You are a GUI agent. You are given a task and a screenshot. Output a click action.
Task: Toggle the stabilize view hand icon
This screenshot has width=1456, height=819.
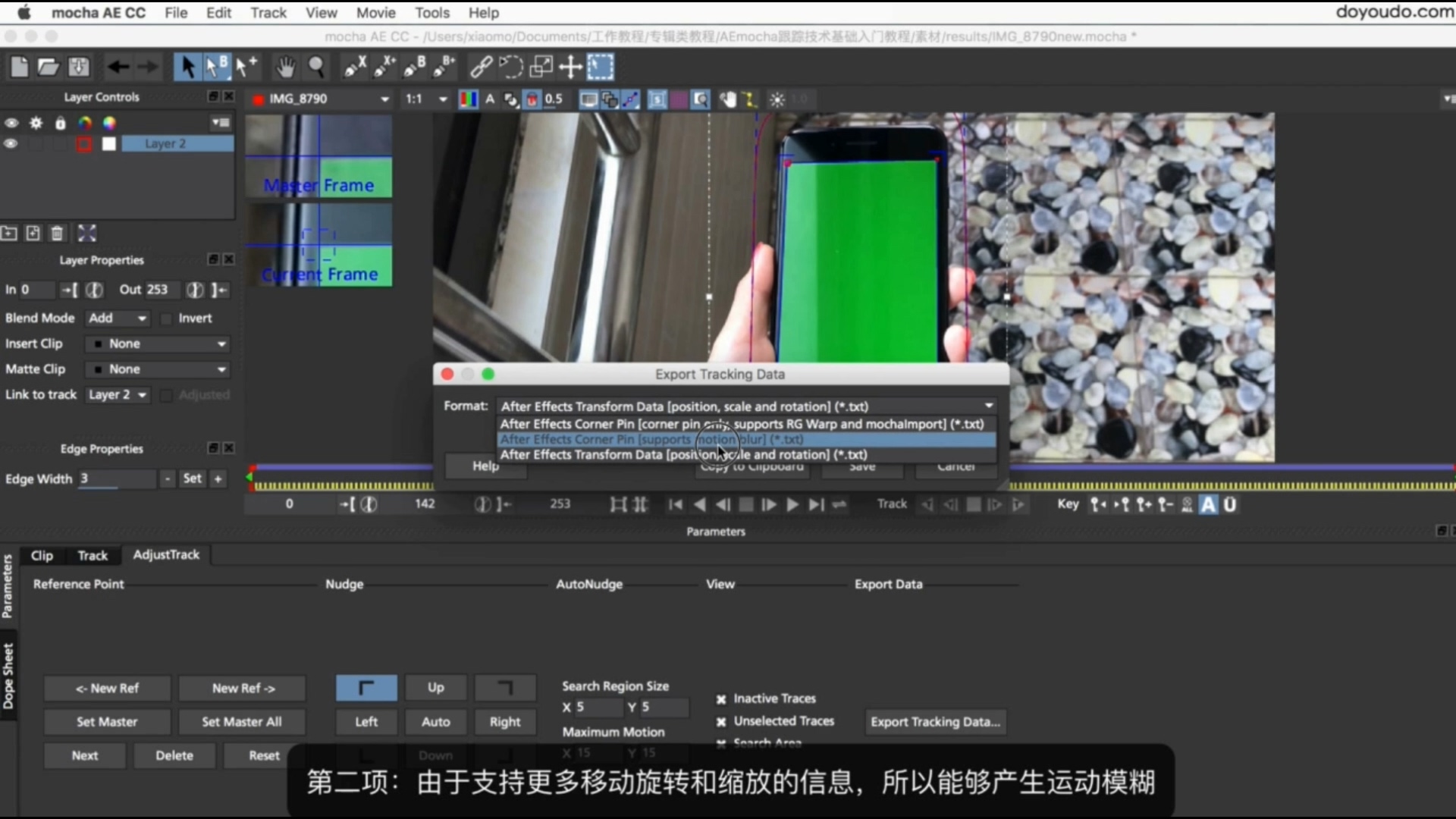coord(727,99)
